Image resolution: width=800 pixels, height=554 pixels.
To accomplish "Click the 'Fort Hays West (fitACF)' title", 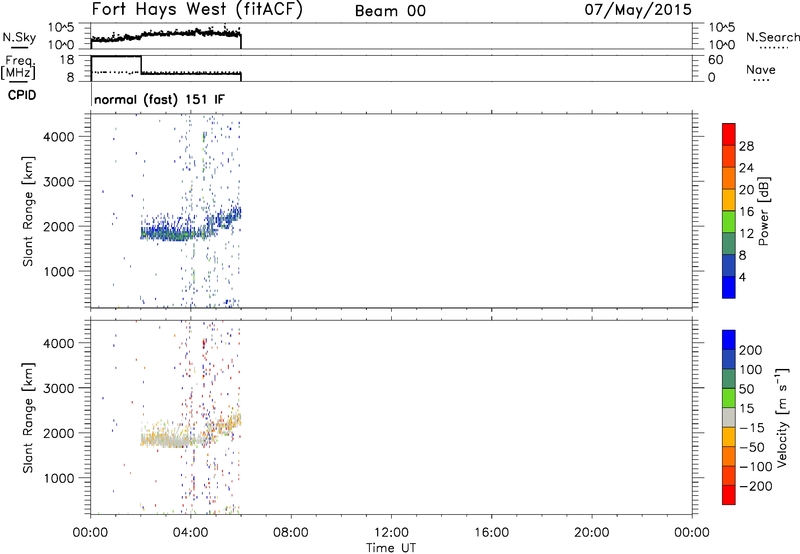I will [x=197, y=9].
